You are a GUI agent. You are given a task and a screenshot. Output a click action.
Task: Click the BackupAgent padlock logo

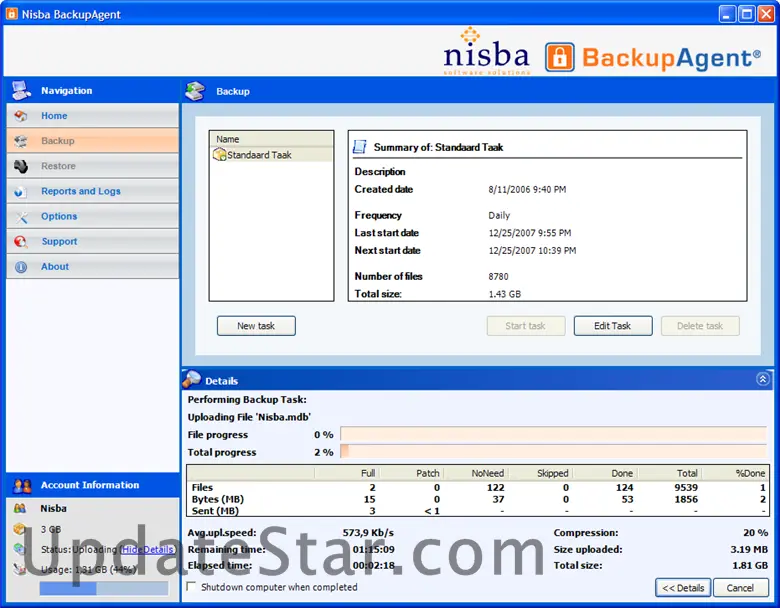pyautogui.click(x=560, y=57)
